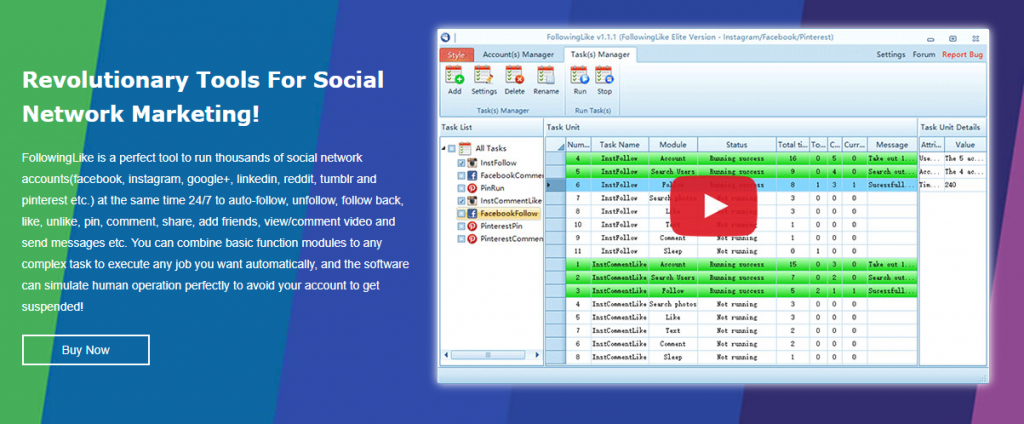1024x424 pixels.
Task: Click the 'Like' cell in InstCommentLike row 5
Action: (673, 318)
